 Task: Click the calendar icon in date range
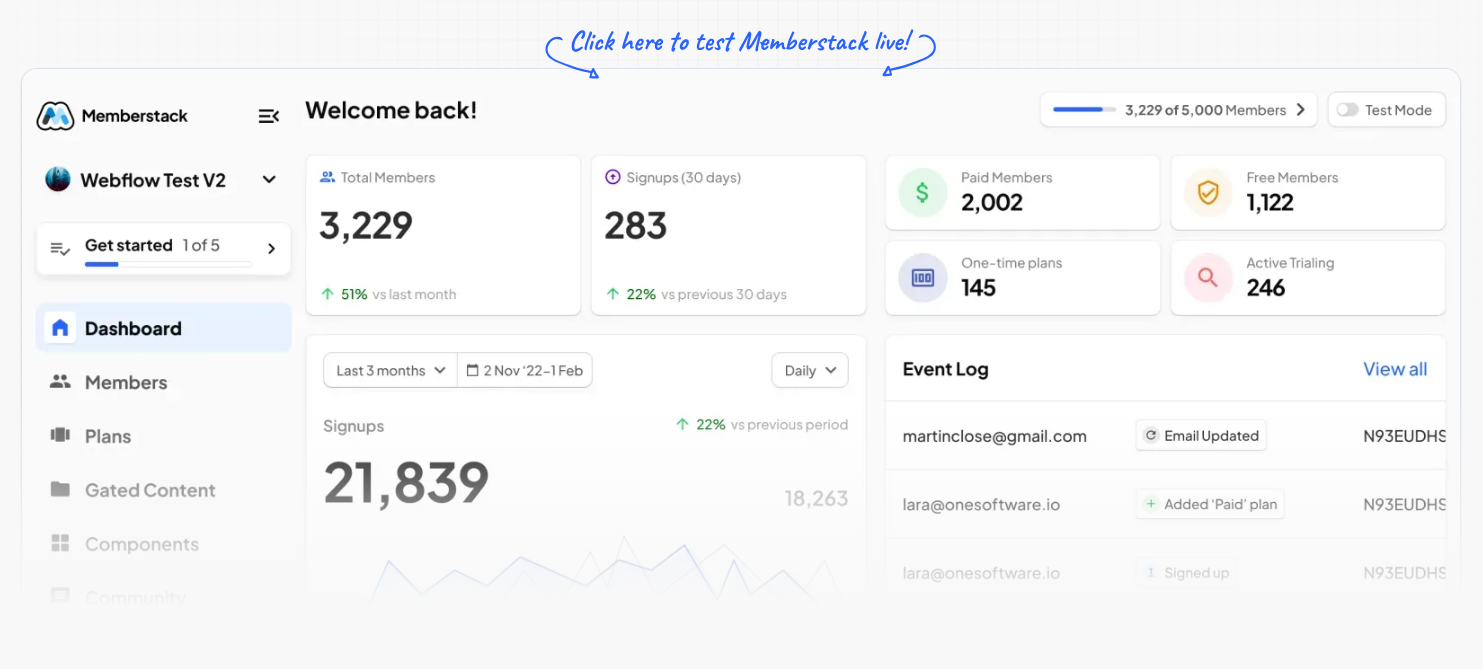473,370
